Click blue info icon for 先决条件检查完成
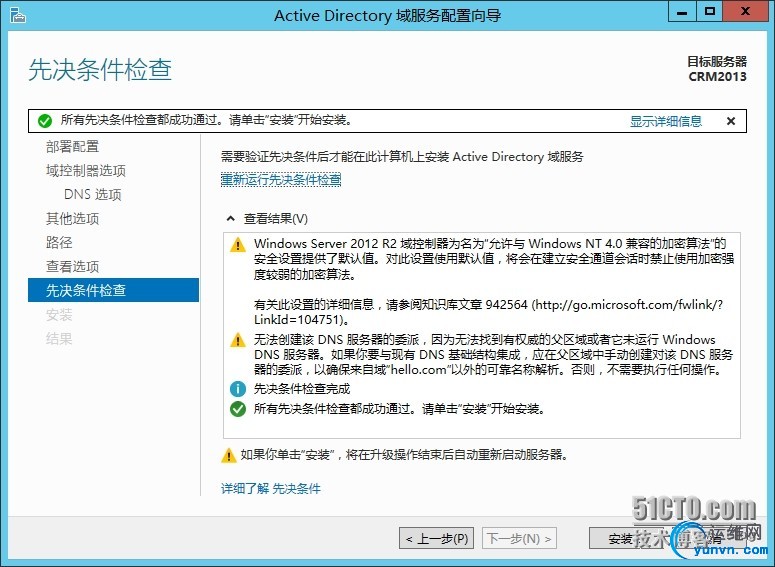 coord(238,389)
